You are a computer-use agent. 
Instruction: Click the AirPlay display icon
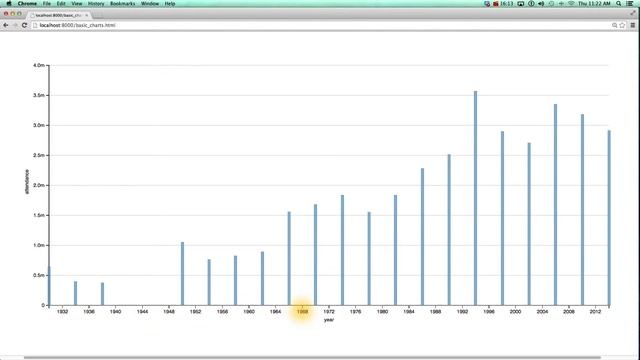tap(521, 3)
